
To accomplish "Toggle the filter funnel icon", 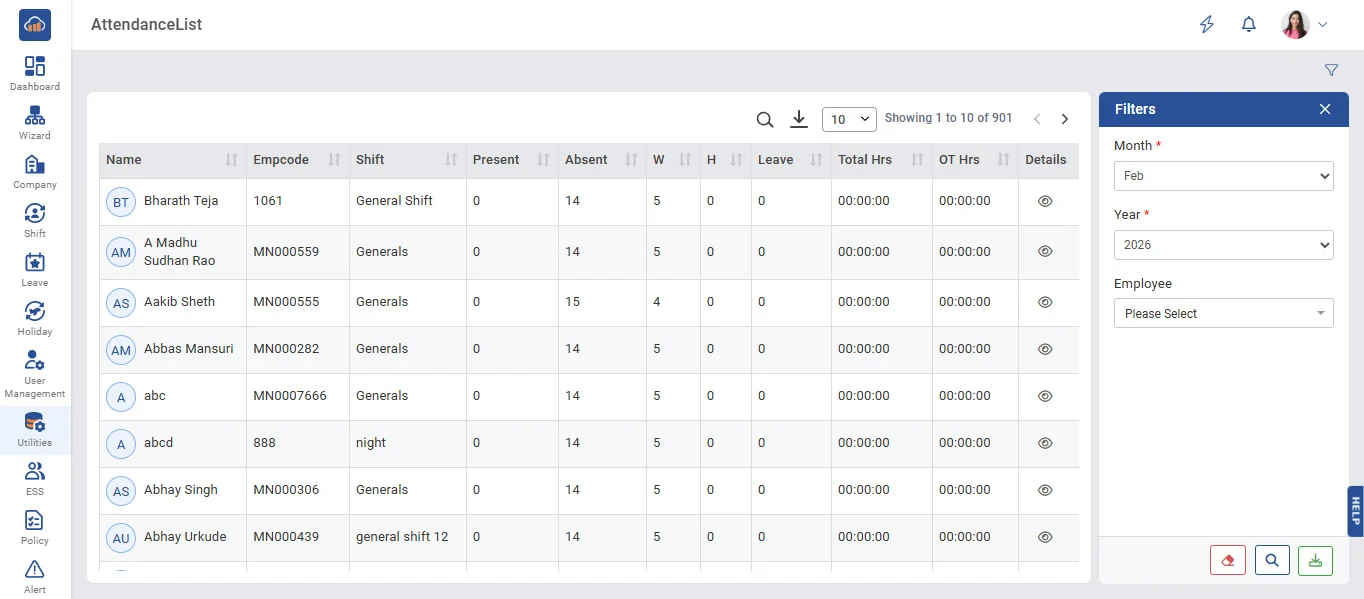I will tap(1331, 70).
